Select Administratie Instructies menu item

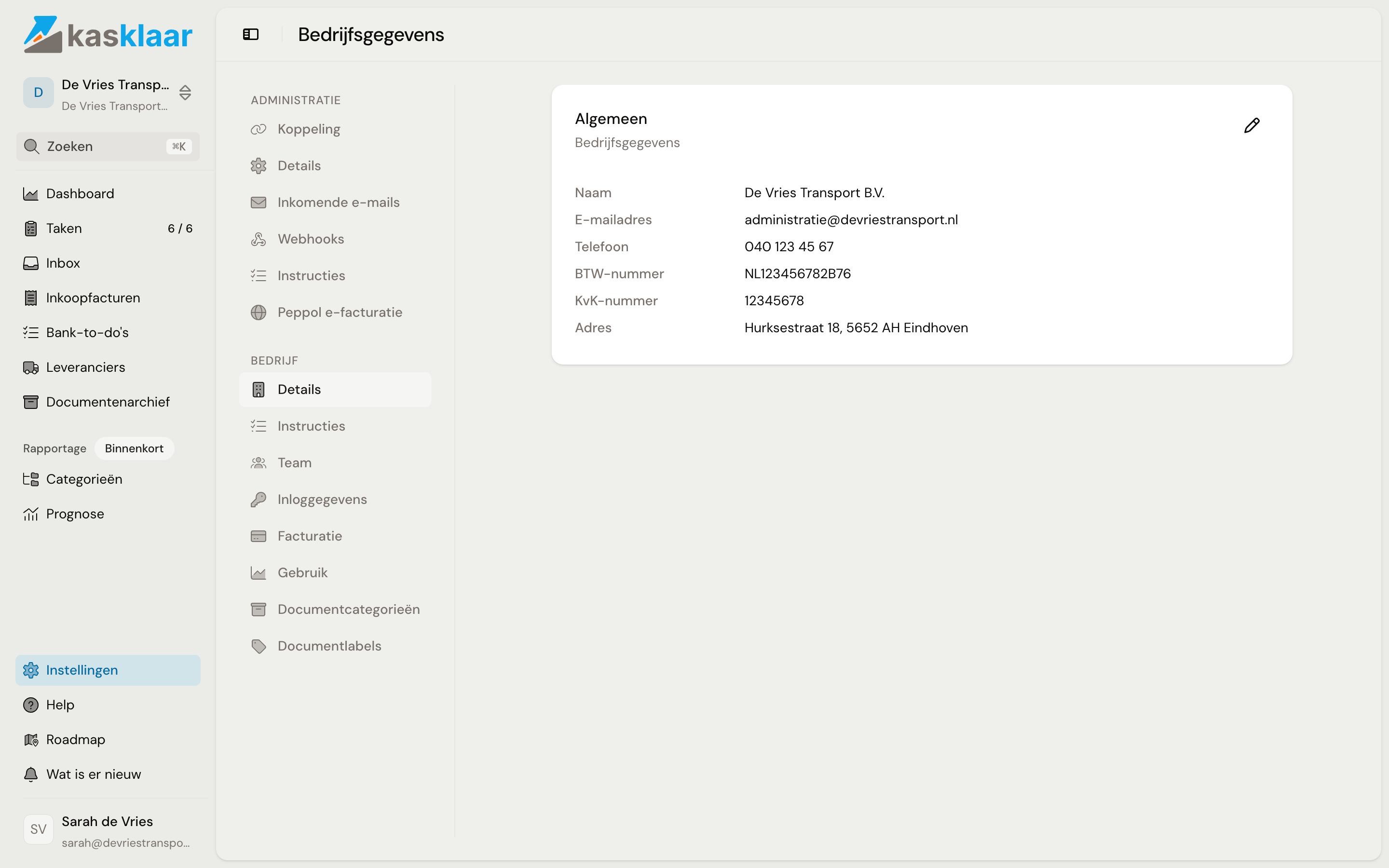click(x=335, y=276)
